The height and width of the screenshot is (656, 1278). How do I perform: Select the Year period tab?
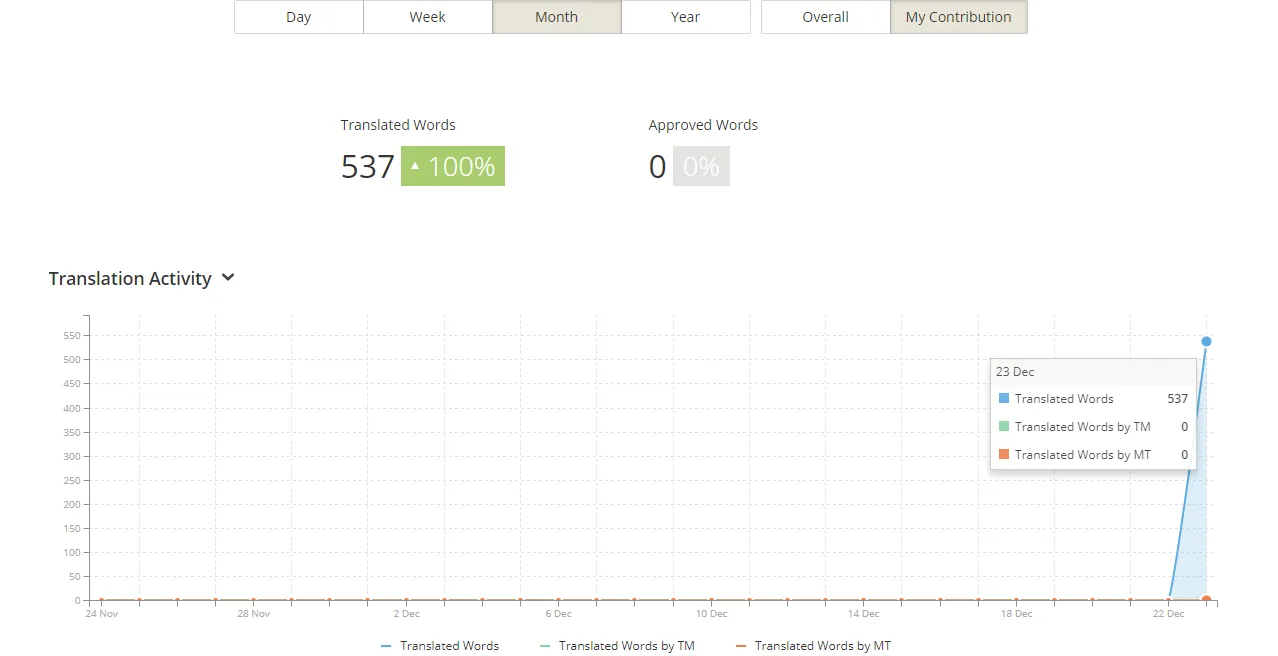686,17
